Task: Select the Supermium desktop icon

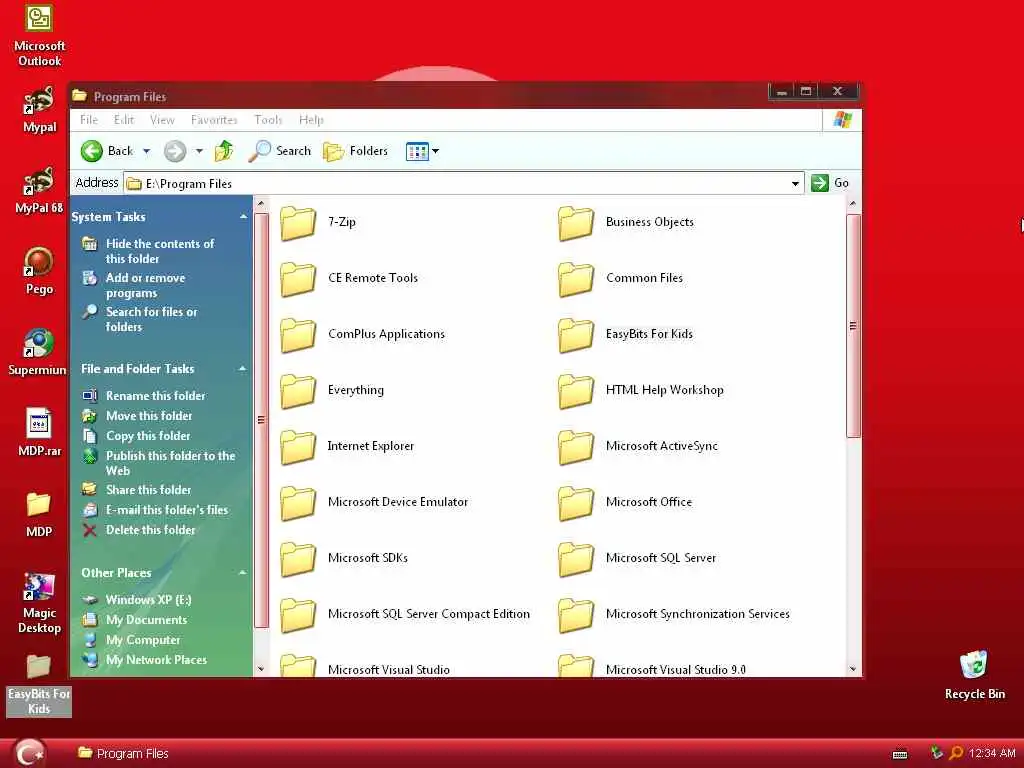Action: (37, 352)
